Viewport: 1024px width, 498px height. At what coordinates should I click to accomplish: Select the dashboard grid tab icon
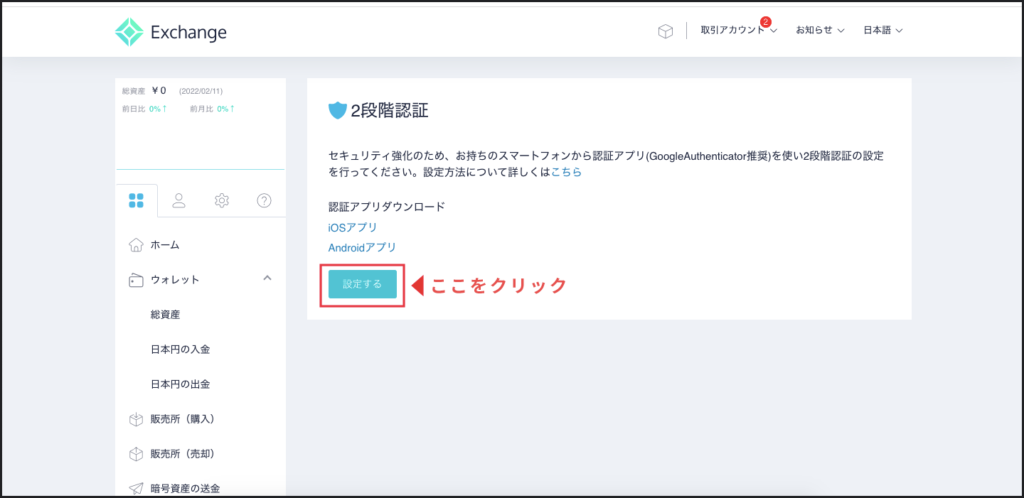coord(137,200)
